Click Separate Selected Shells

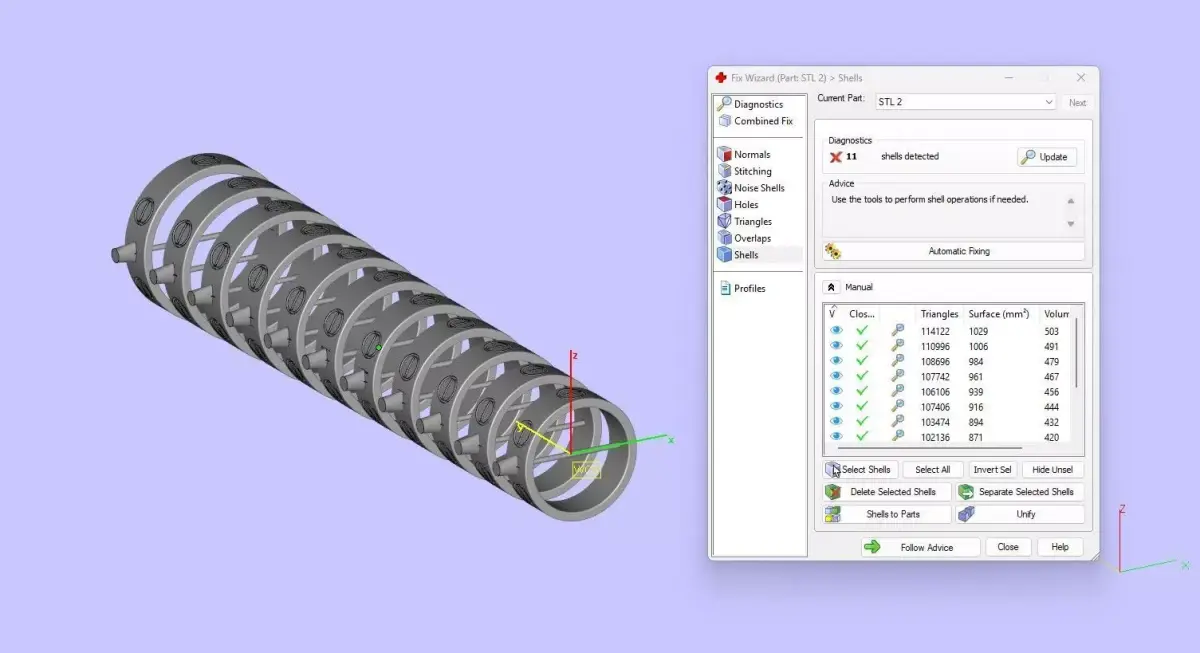pos(1020,492)
